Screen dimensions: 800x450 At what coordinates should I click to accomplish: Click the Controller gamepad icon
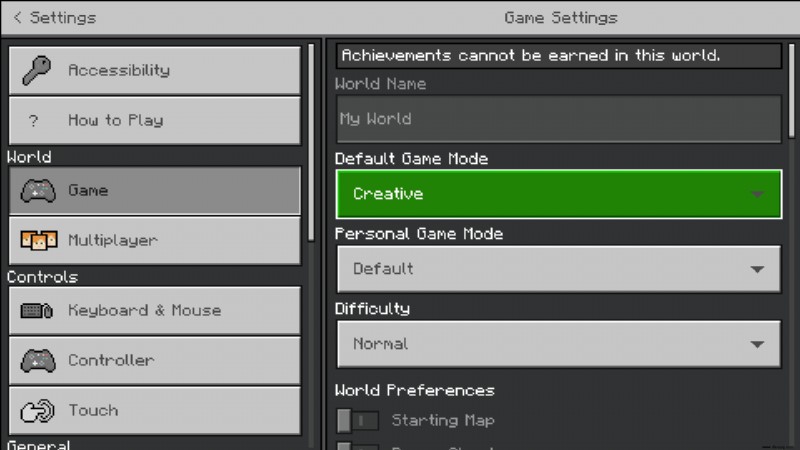(x=38, y=361)
